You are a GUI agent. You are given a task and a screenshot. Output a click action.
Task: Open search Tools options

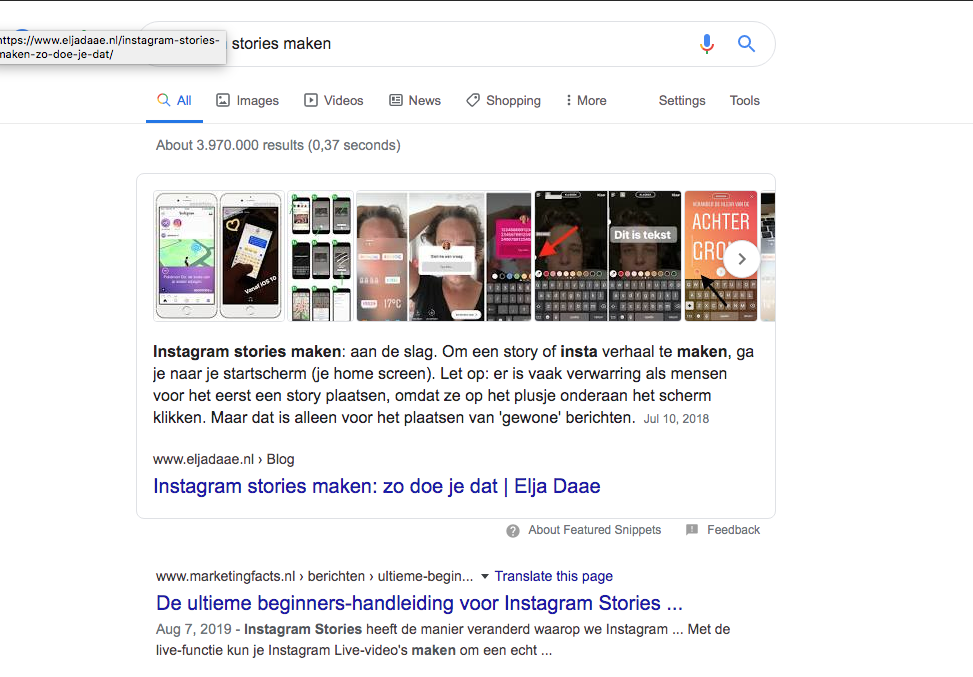[745, 101]
